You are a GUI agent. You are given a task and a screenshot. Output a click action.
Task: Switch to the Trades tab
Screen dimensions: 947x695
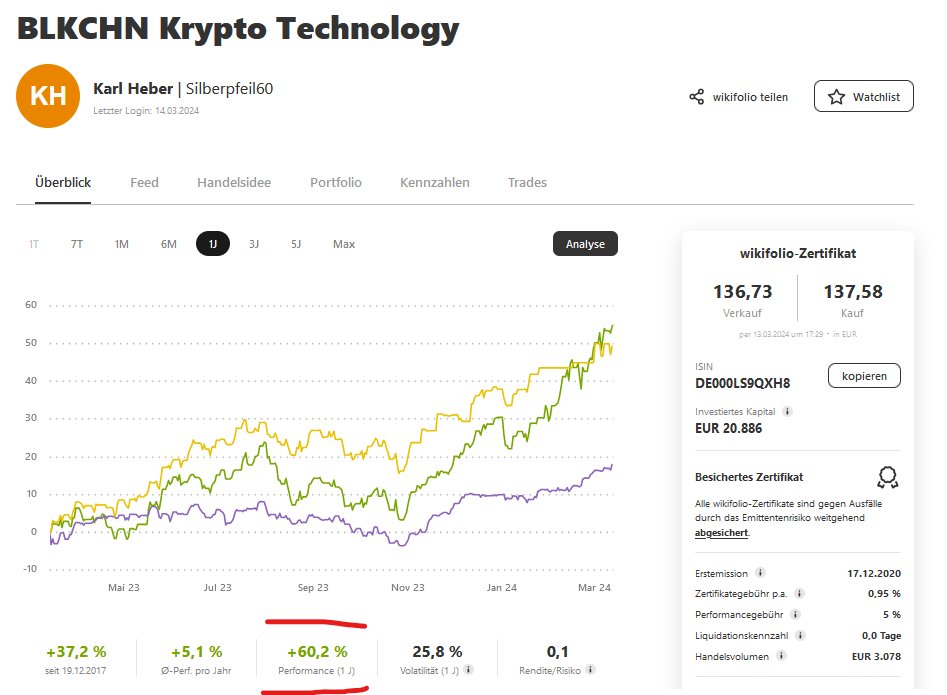527,182
